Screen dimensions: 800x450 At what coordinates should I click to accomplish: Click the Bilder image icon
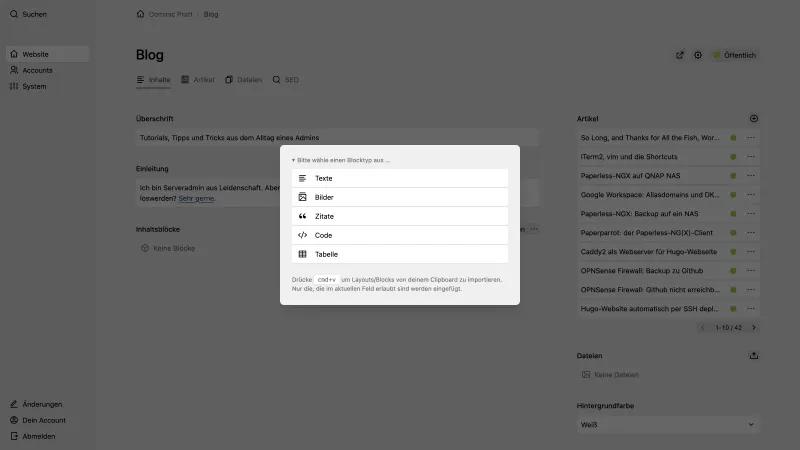303,197
